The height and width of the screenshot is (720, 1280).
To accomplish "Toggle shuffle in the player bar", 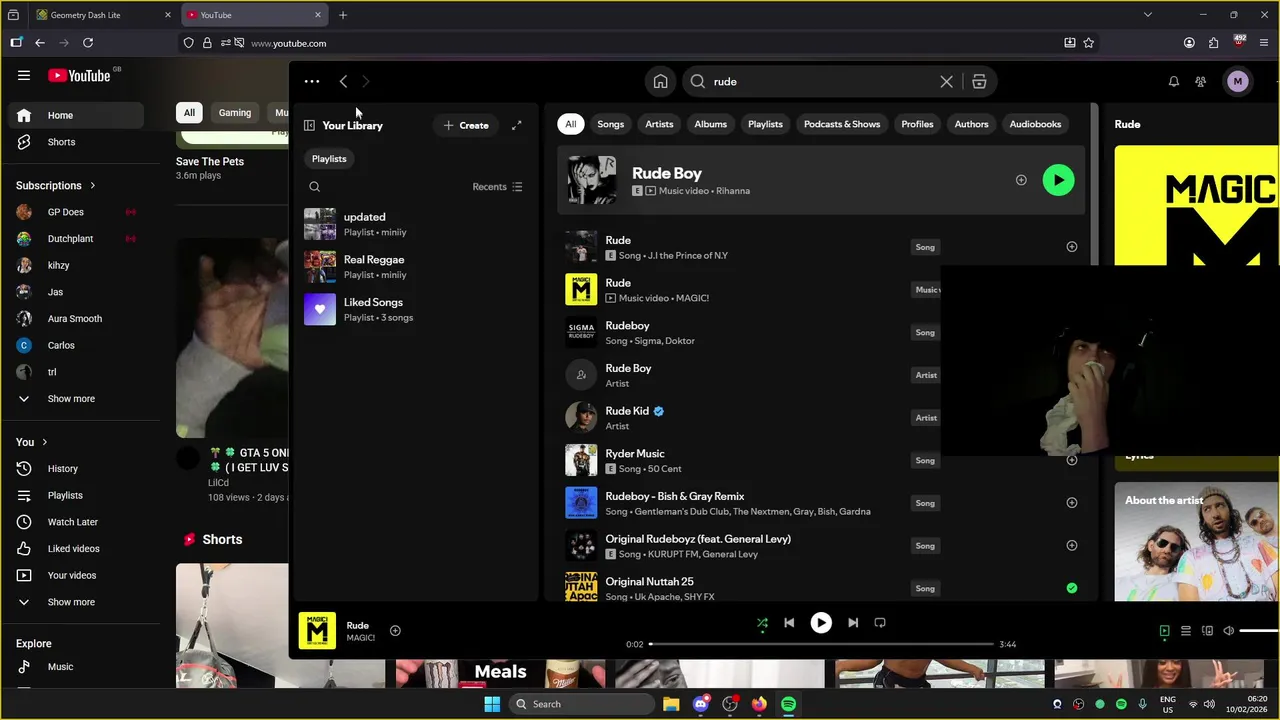I will [x=762, y=623].
